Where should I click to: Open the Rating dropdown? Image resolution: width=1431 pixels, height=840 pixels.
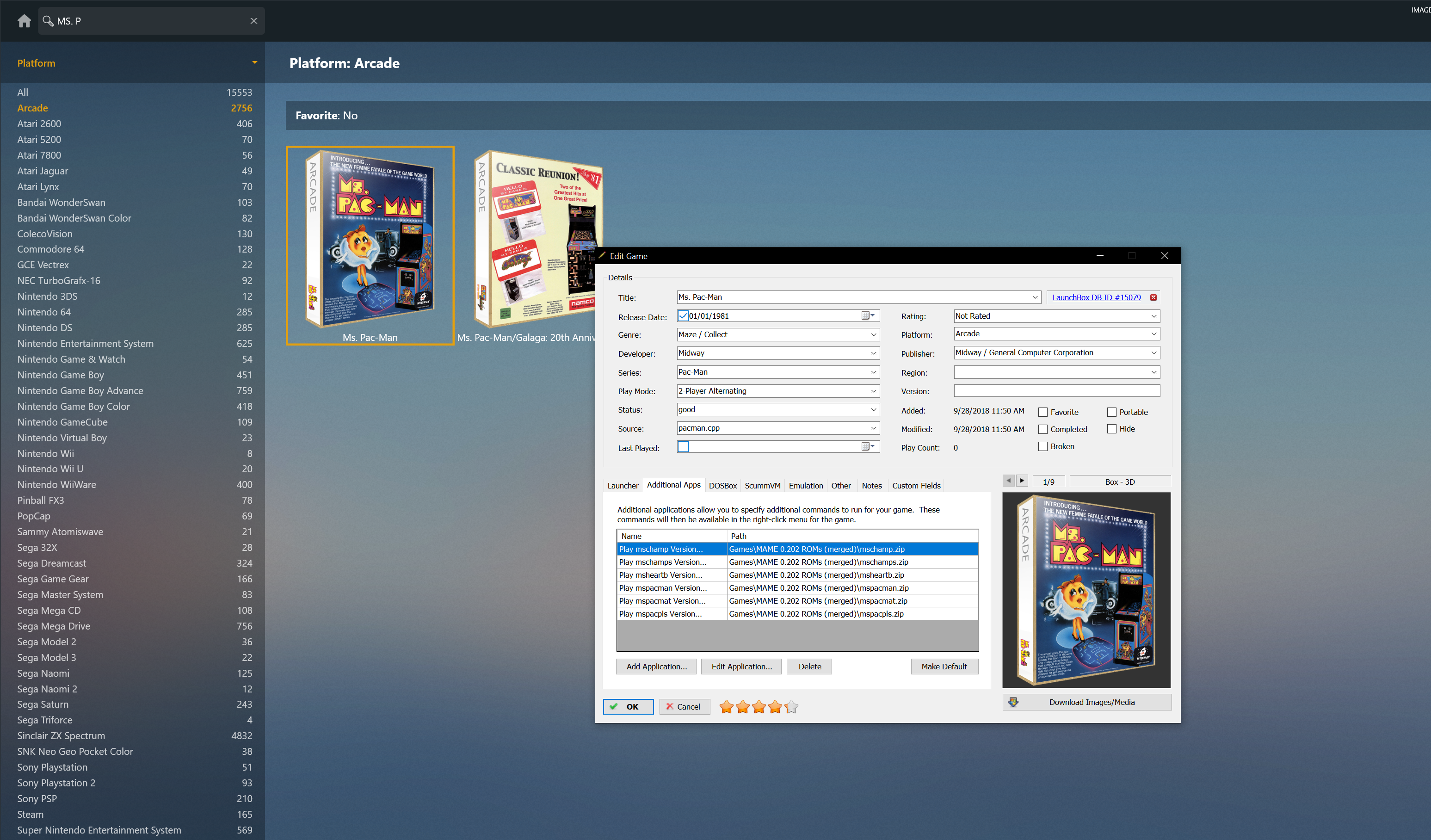[1153, 316]
